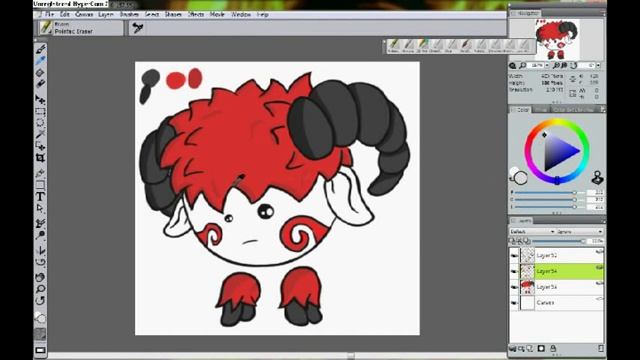Screen dimensions: 640x360
Task: Switch to the Mixer tab
Action: [541, 110]
